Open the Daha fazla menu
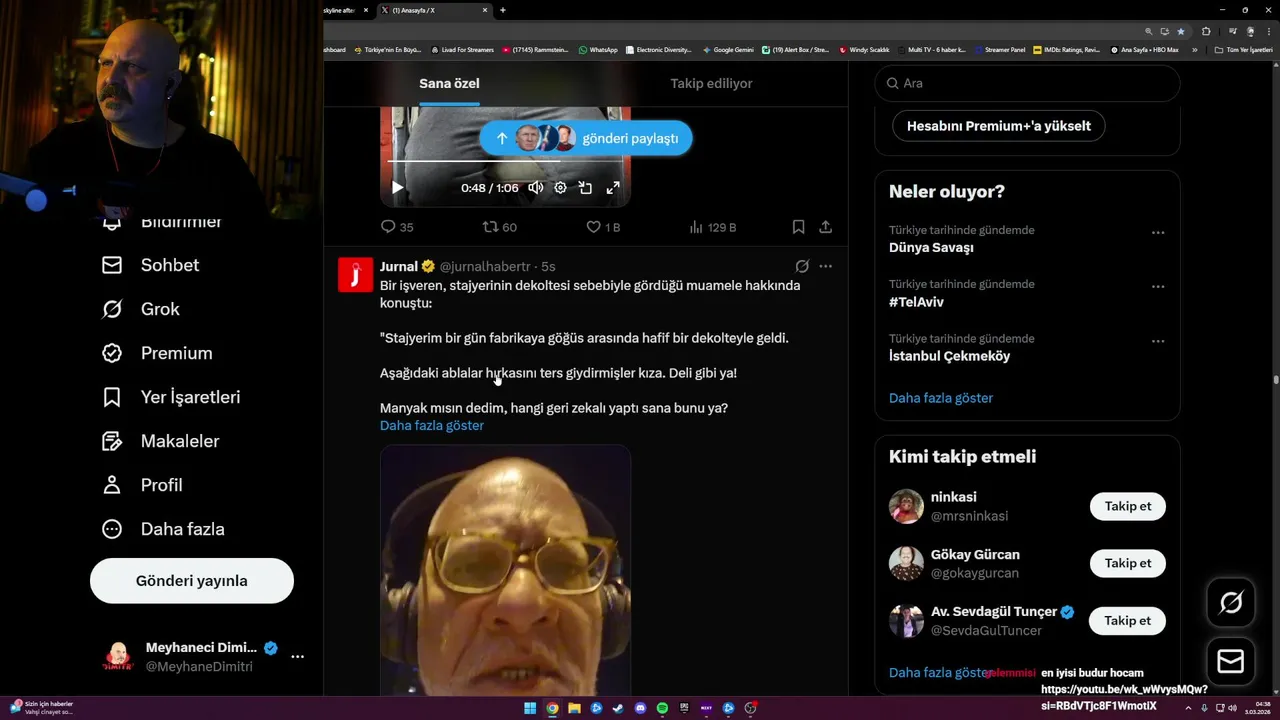 [163, 529]
